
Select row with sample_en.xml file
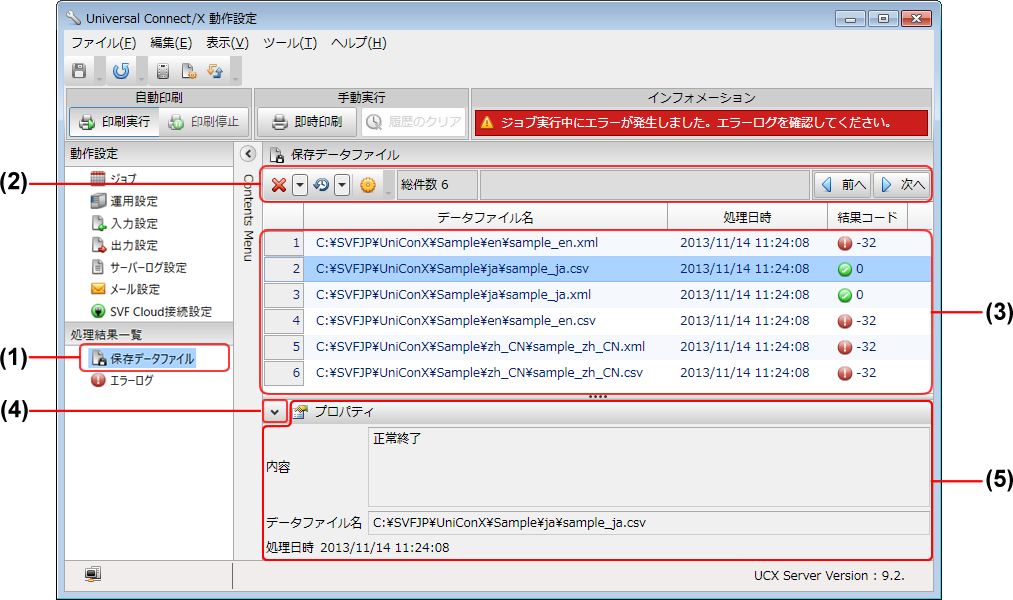598,243
